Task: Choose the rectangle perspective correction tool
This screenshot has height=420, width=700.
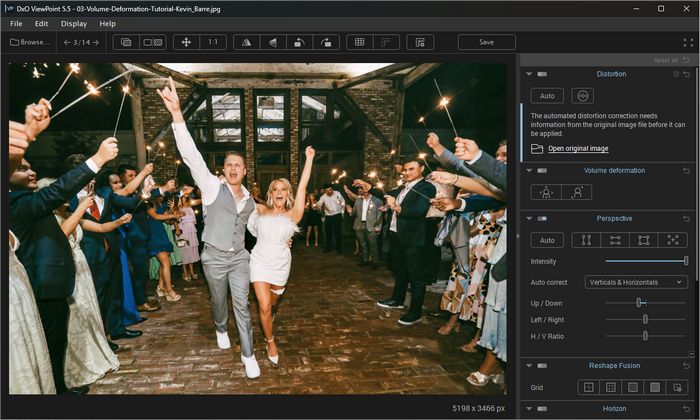Action: [644, 240]
